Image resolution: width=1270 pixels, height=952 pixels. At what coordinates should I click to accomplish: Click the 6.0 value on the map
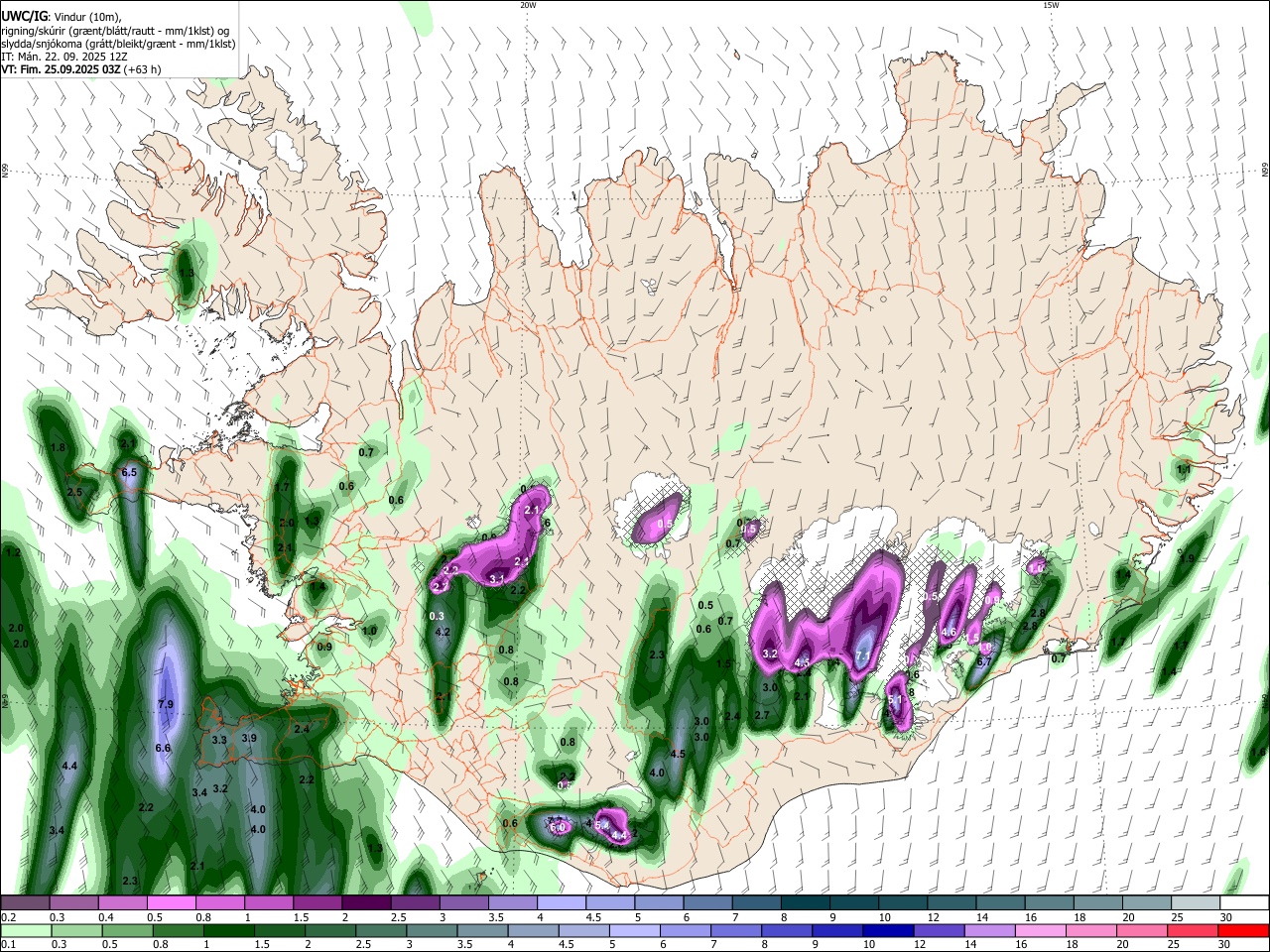tap(558, 827)
